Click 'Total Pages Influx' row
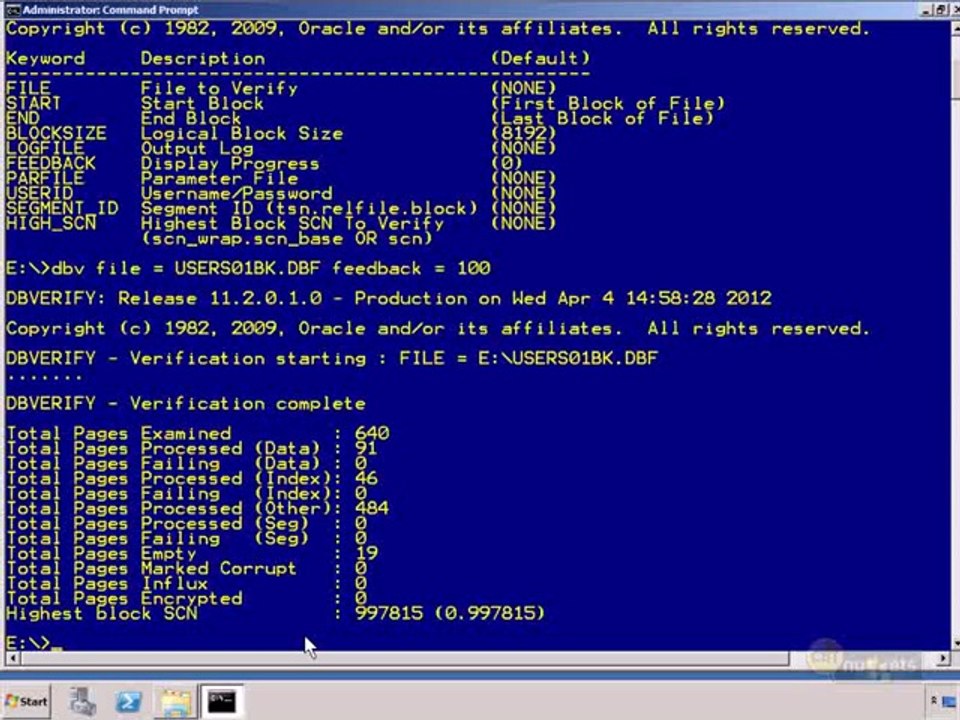This screenshot has width=960, height=720. point(187,583)
